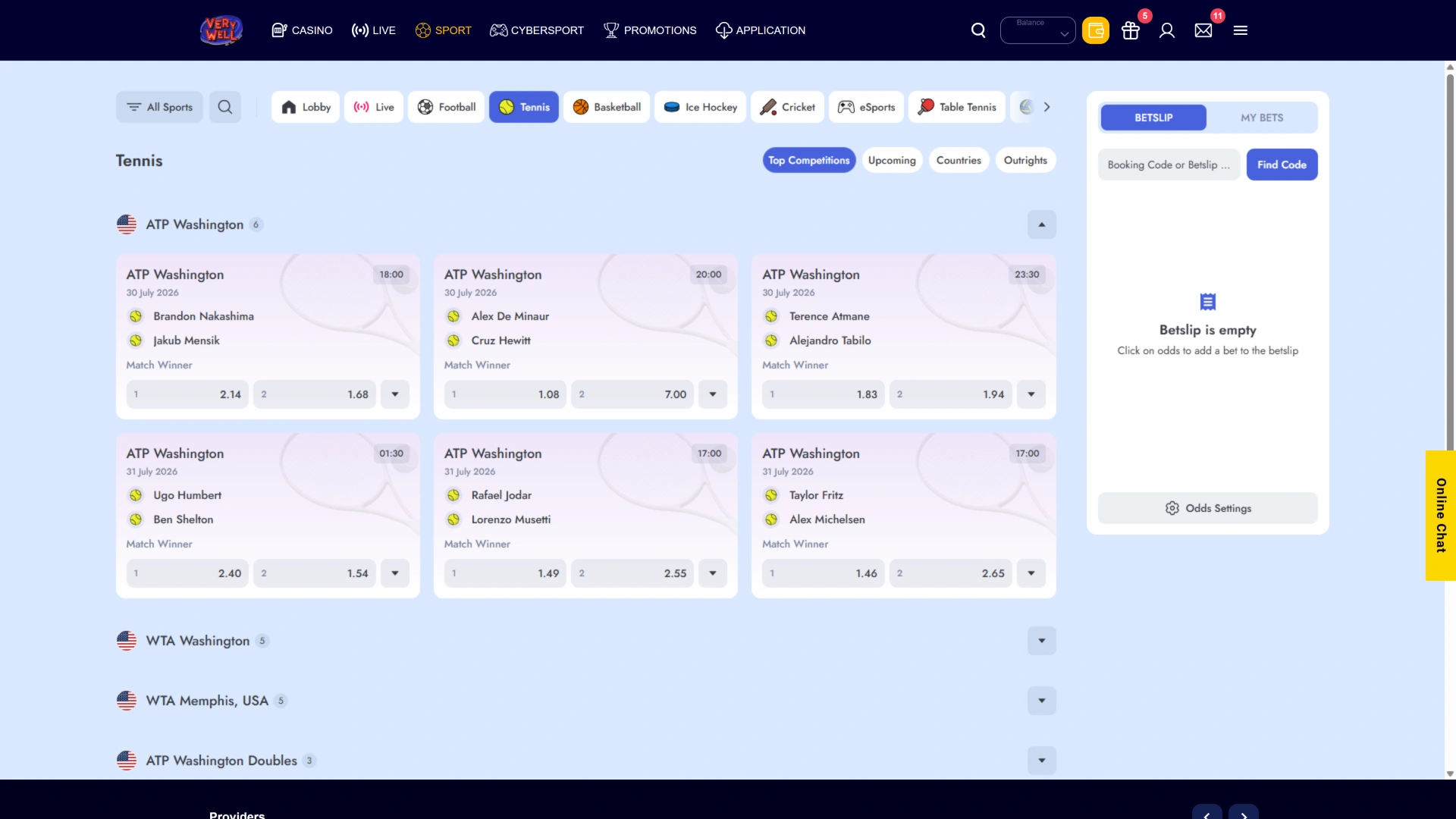Bet on Ben Shelton at 1.54
1456x819 pixels.
315,573
